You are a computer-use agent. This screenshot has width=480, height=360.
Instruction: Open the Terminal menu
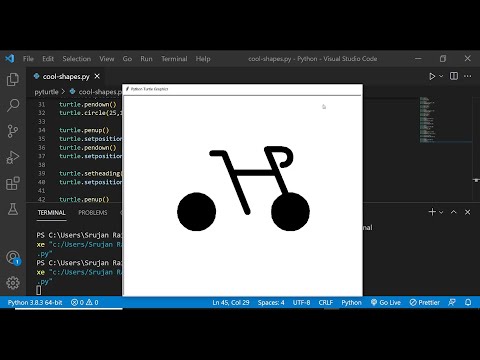pyautogui.click(x=174, y=59)
